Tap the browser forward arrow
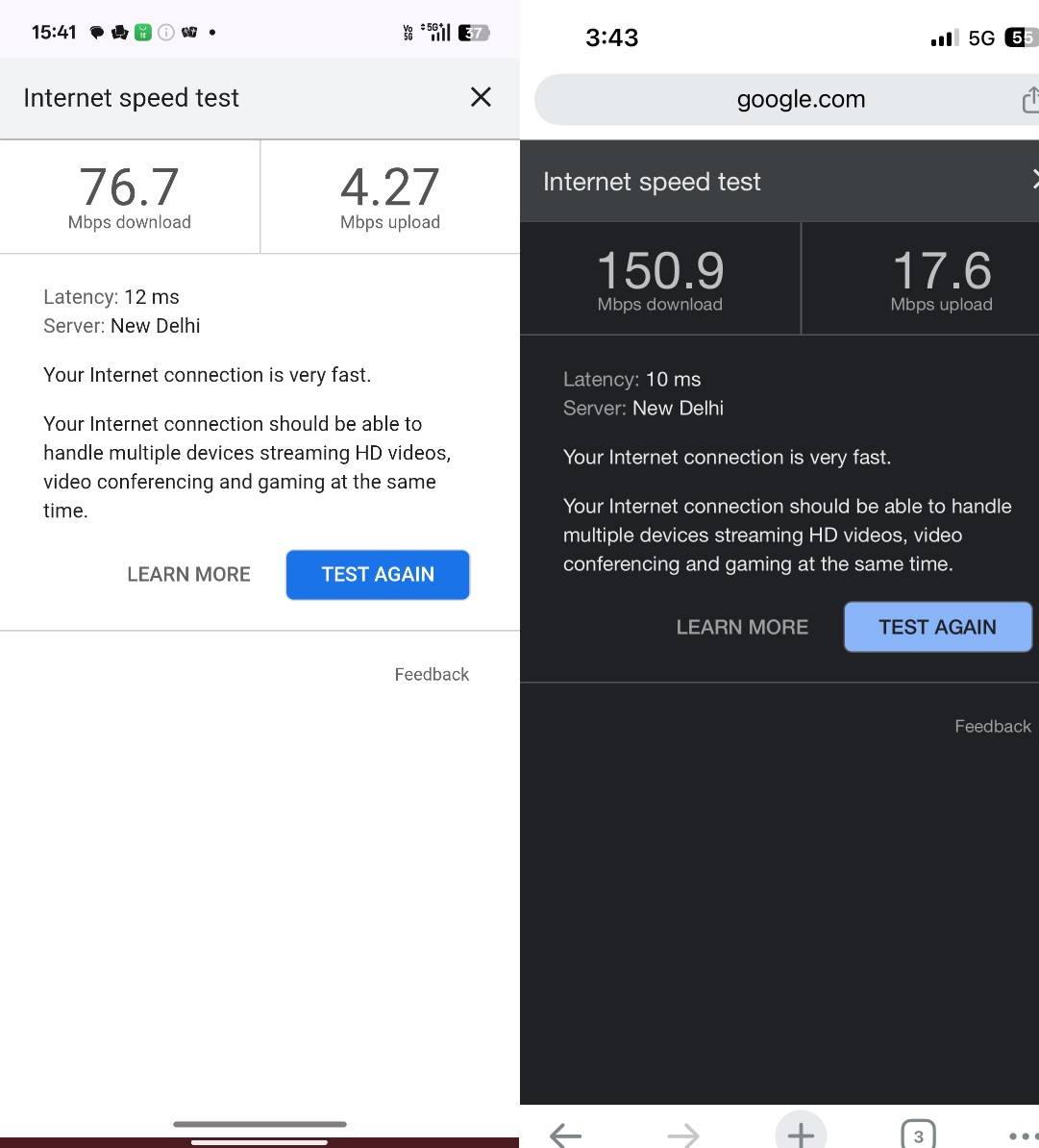The image size is (1039, 1148). tap(682, 1135)
